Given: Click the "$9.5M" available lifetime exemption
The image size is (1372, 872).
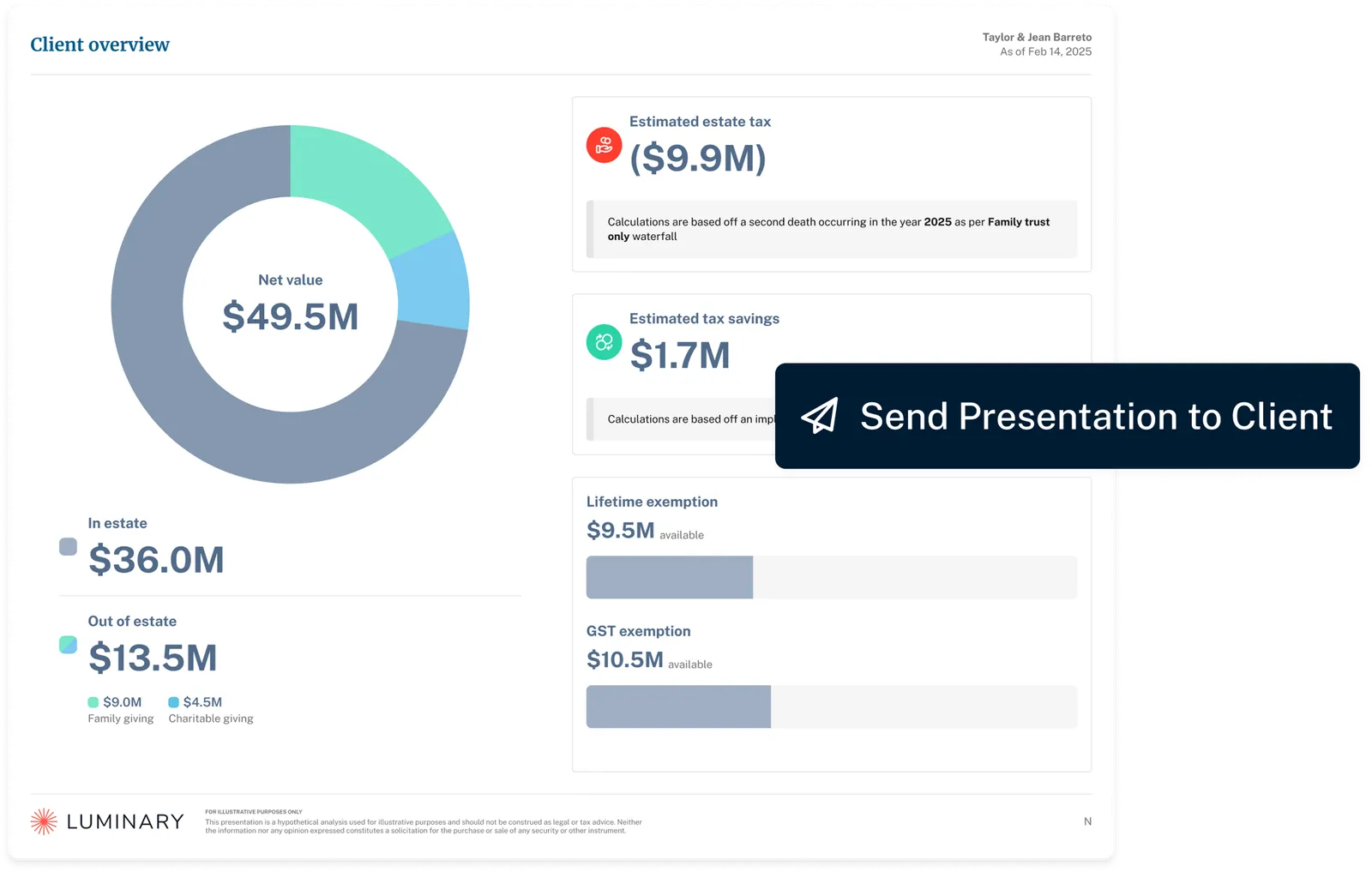Looking at the screenshot, I should click(621, 531).
